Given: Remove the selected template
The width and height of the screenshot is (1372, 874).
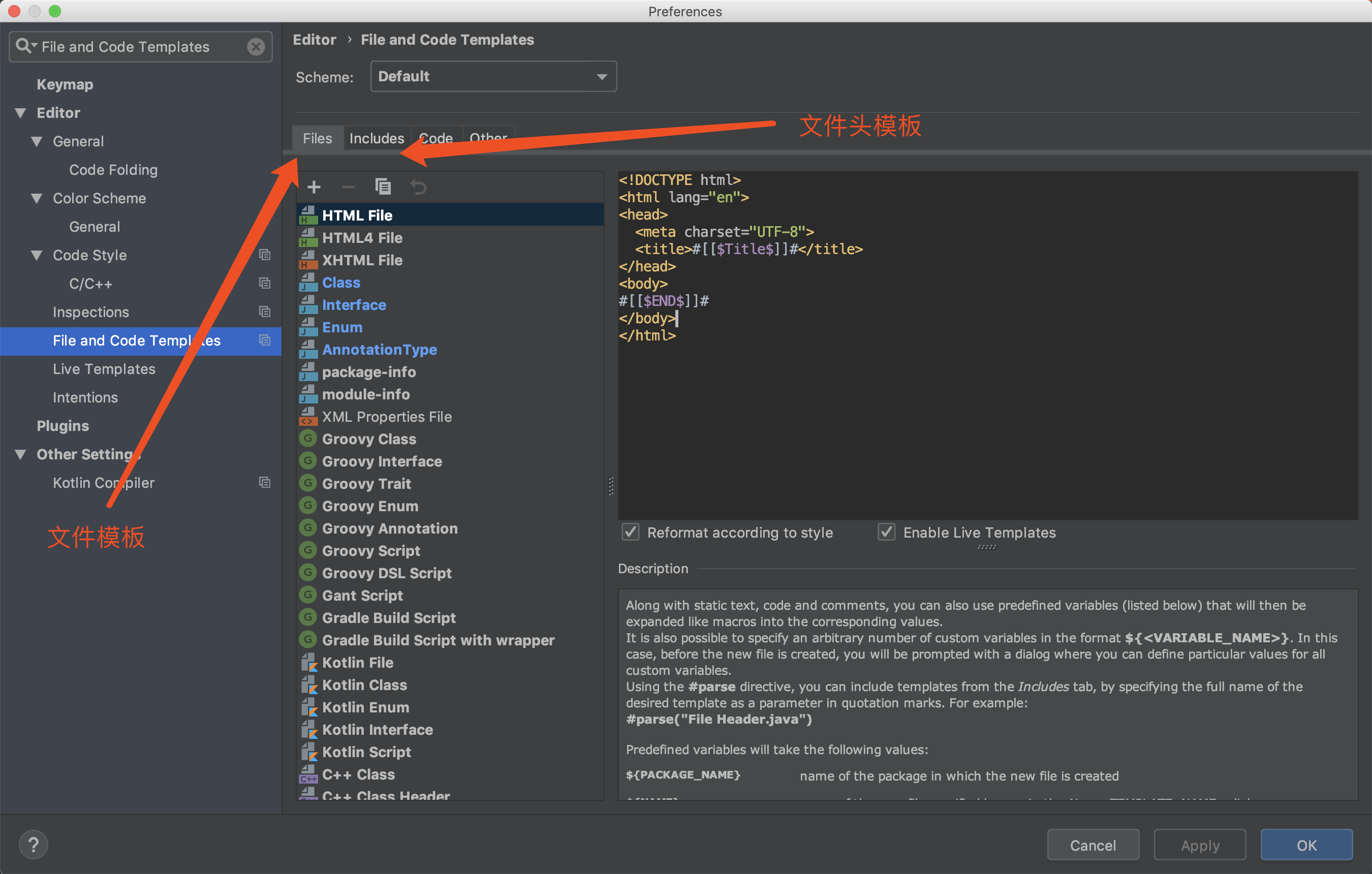Looking at the screenshot, I should pos(348,187).
